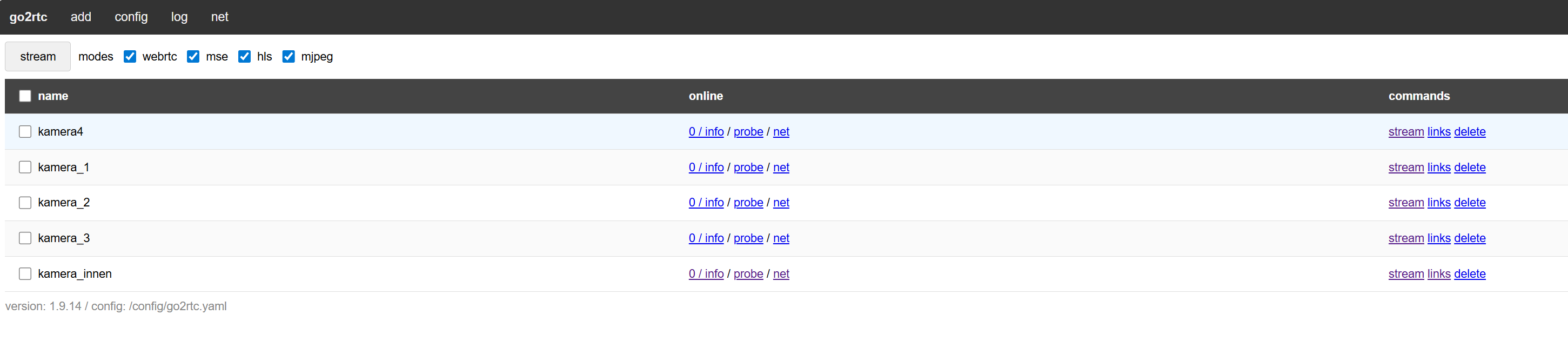Open the add menu item
Screen dimensions: 1568x341
81,17
